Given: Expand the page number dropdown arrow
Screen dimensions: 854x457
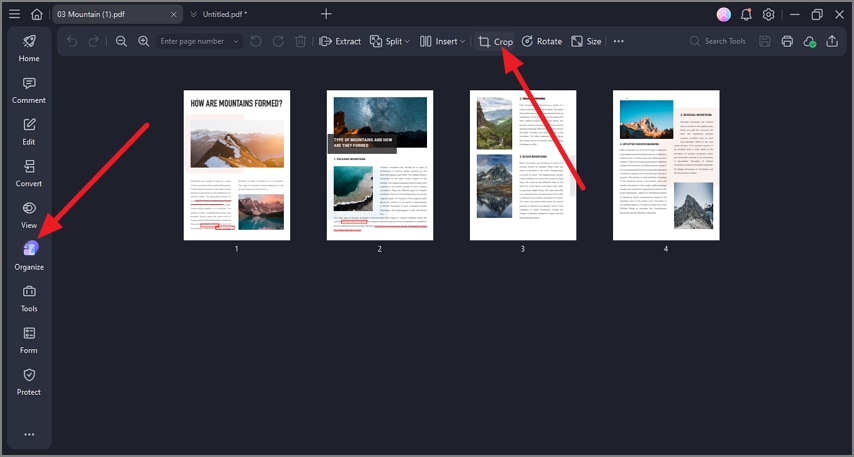Looking at the screenshot, I should tap(236, 41).
